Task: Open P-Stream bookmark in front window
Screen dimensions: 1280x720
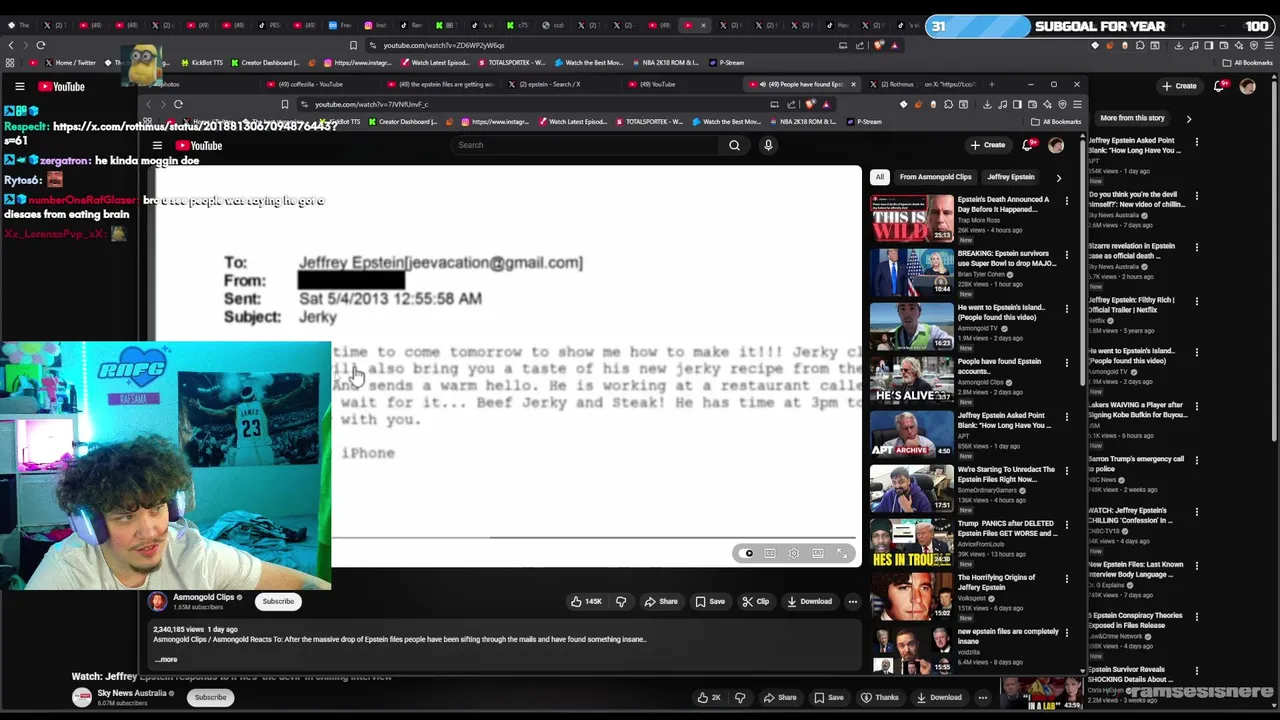Action: coord(864,122)
